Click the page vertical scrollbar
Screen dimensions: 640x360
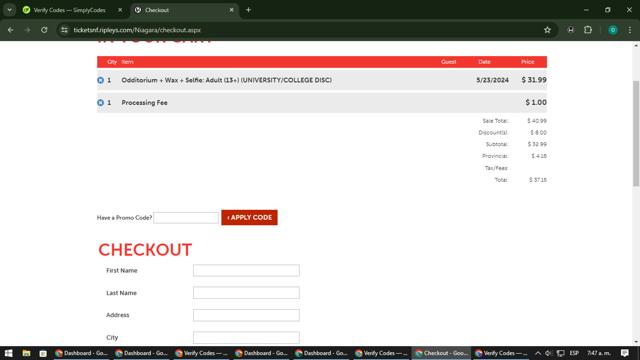point(636,133)
